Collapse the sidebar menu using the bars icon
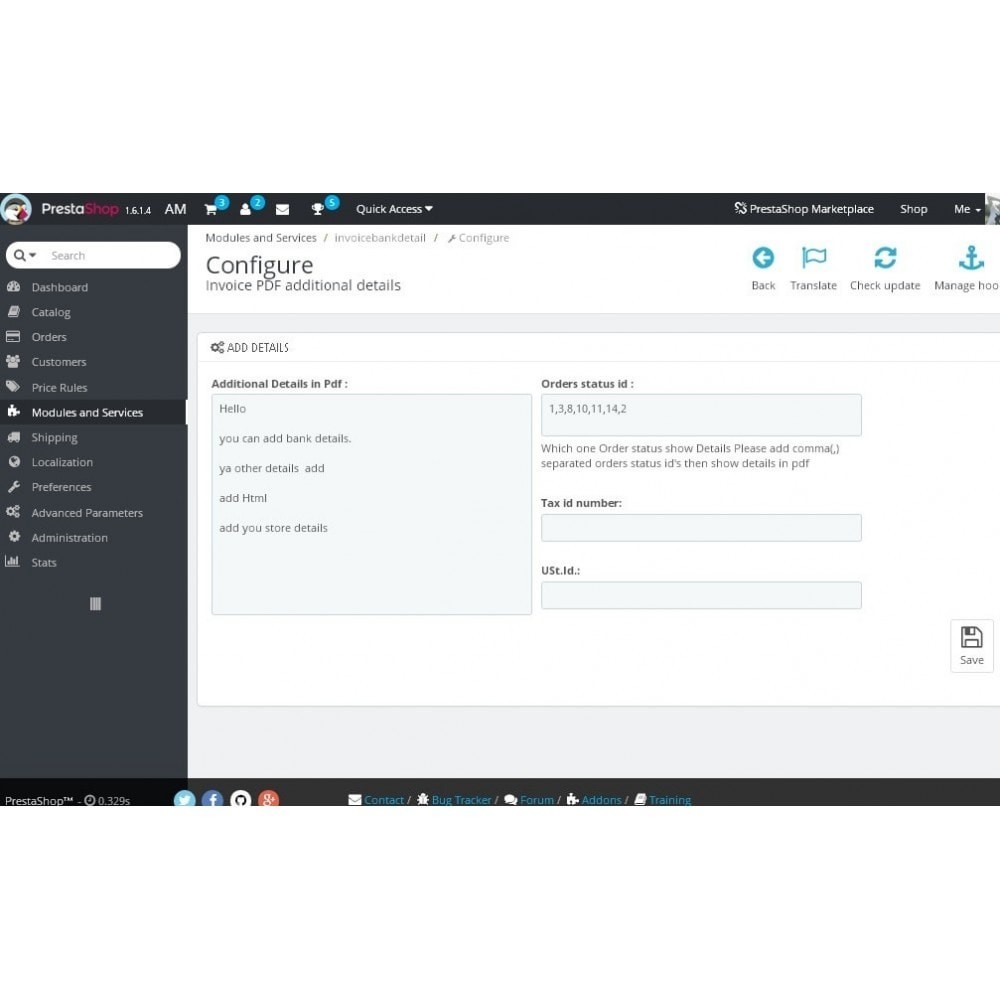Image resolution: width=1000 pixels, height=1000 pixels. (95, 603)
